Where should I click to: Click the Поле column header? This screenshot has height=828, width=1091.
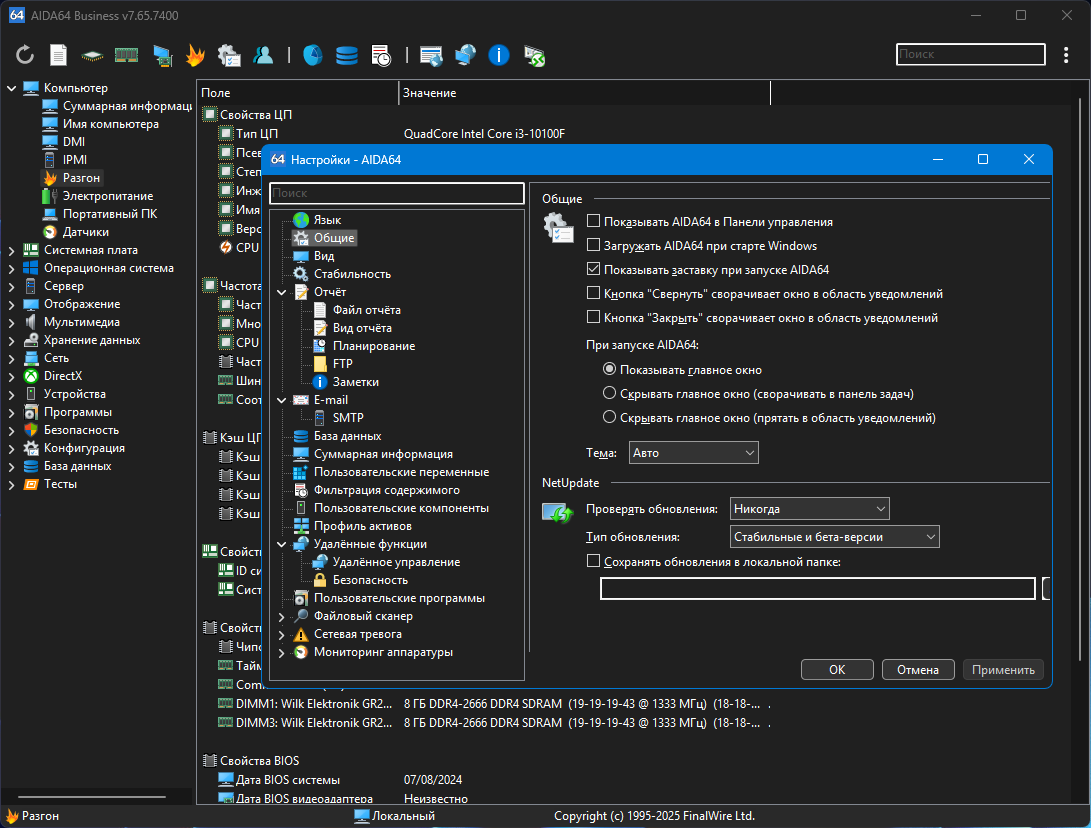pyautogui.click(x=298, y=93)
